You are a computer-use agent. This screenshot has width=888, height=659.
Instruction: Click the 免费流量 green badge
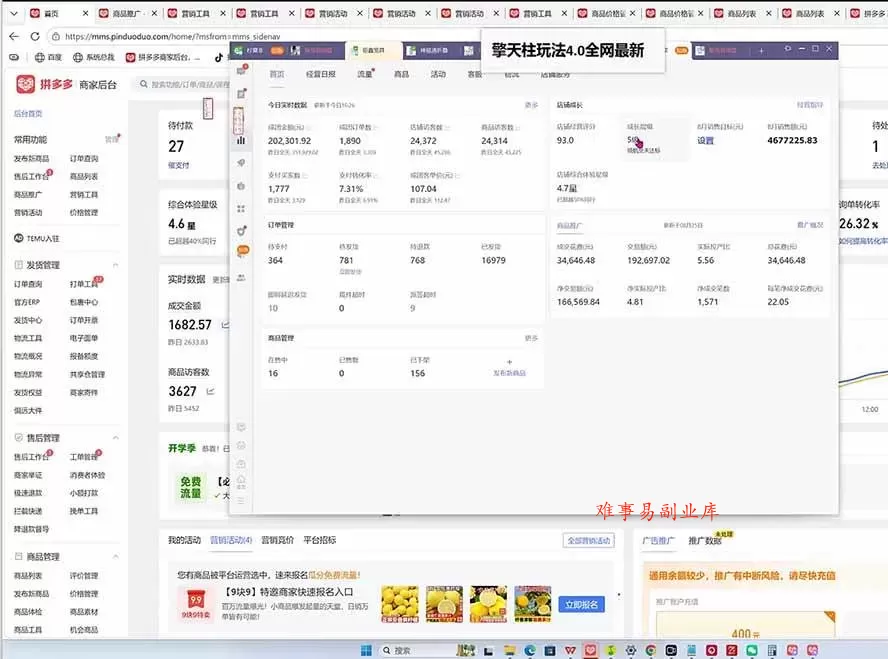191,487
